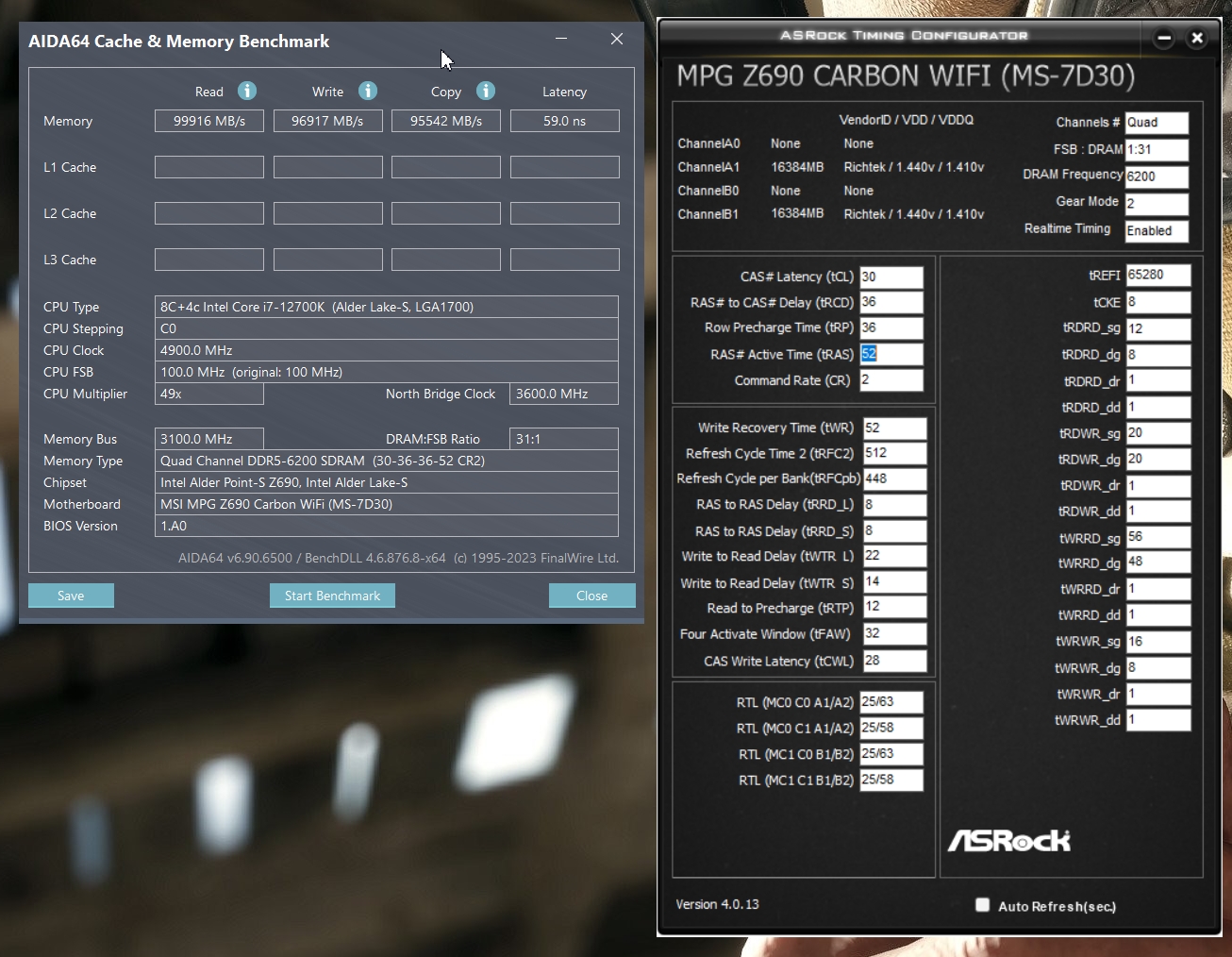Click the info icon next to Read
Screen dimensions: 1232x957
[x=247, y=91]
